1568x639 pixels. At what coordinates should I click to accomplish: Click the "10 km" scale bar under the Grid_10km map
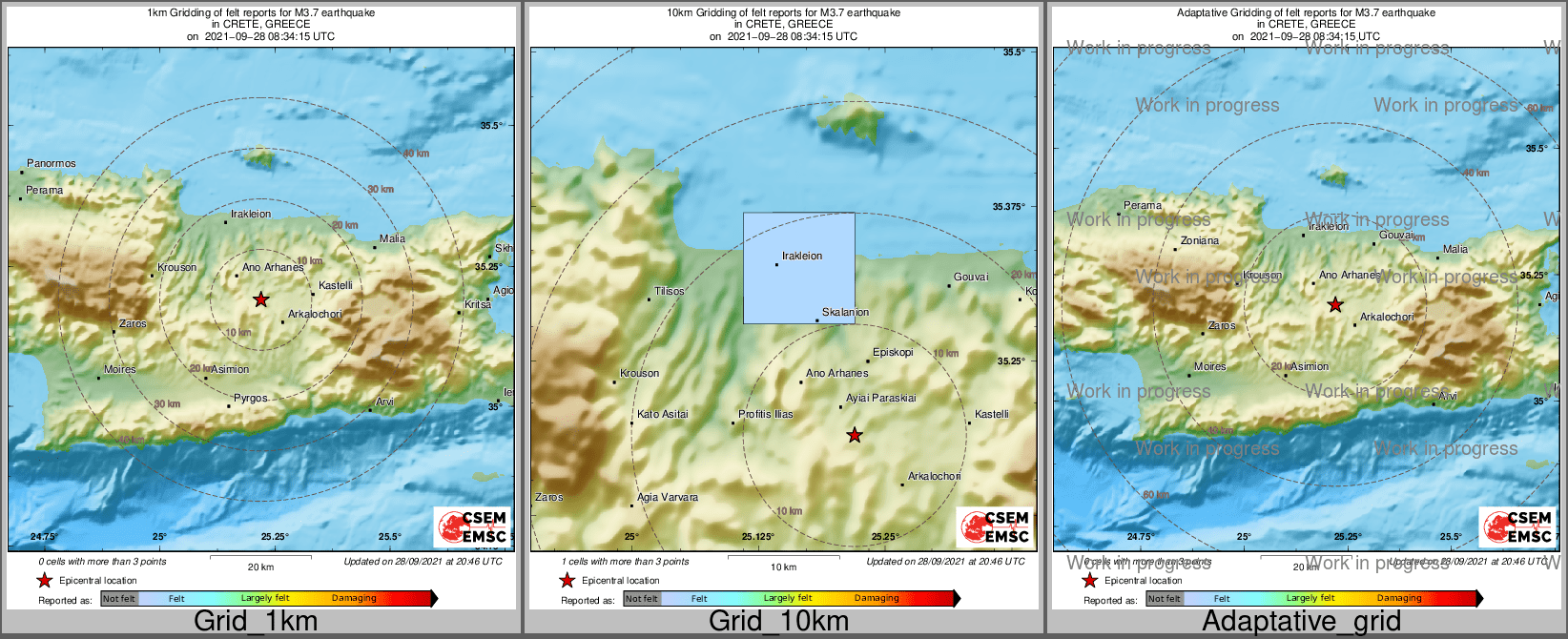click(x=783, y=561)
